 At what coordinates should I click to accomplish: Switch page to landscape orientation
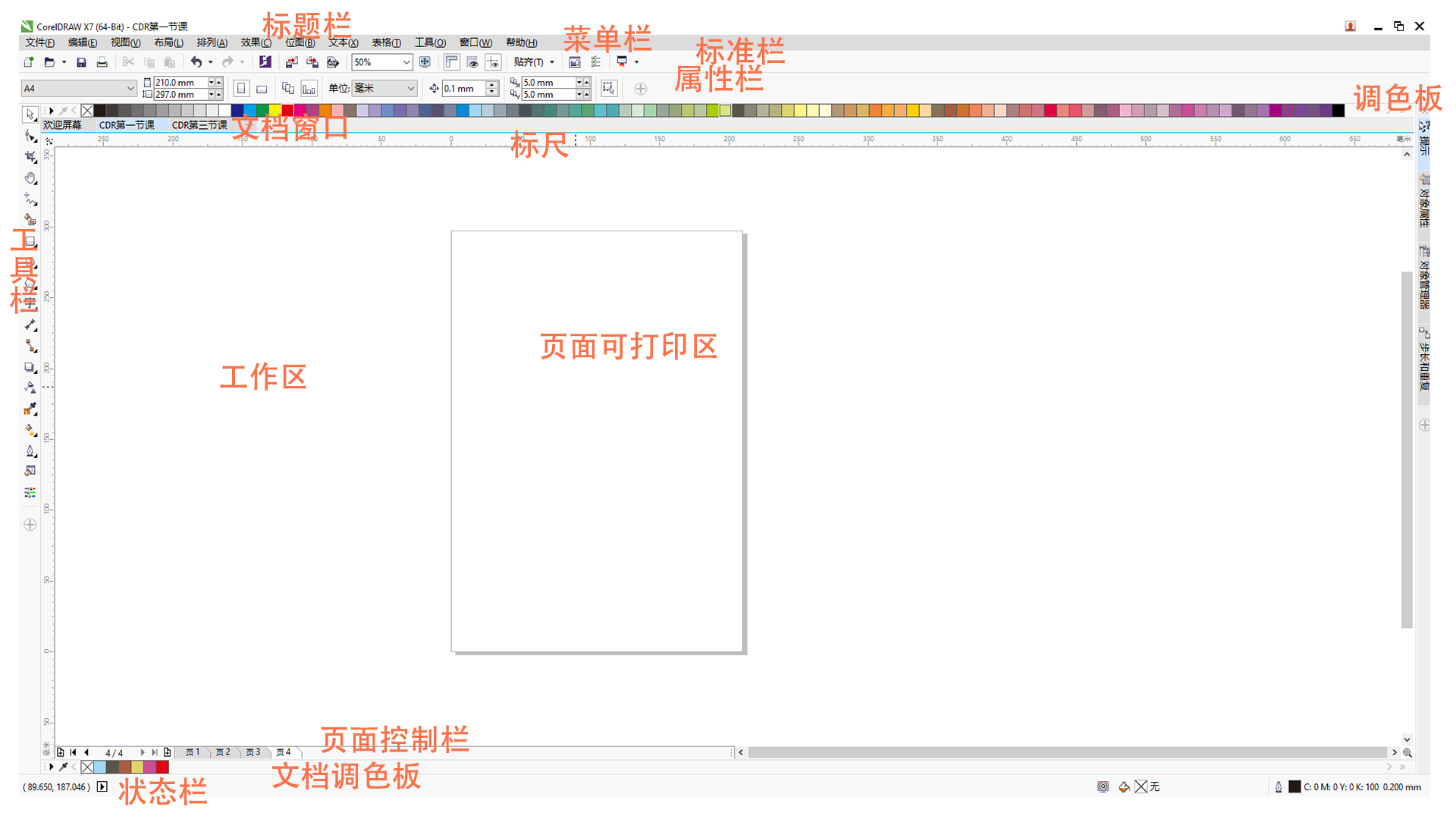[262, 89]
